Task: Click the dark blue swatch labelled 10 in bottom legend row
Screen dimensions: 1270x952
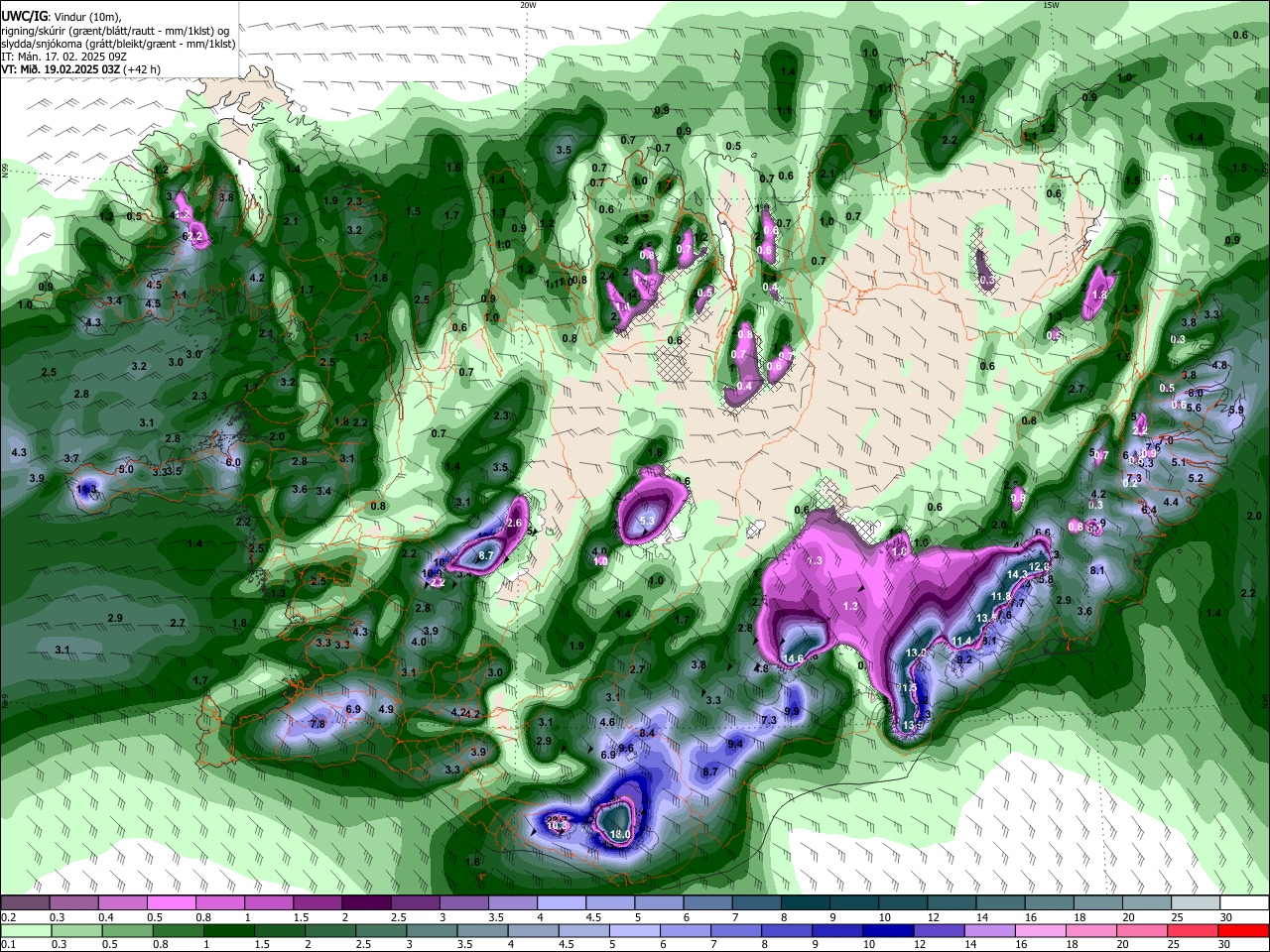Action: (x=888, y=930)
